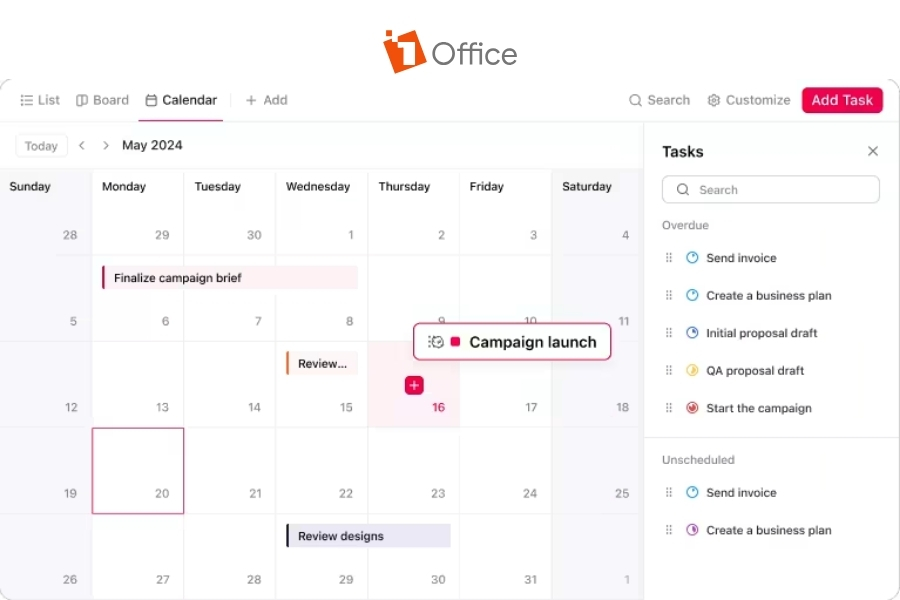This screenshot has width=900, height=600.
Task: Click the Tasks panel search field
Action: pyautogui.click(x=770, y=189)
